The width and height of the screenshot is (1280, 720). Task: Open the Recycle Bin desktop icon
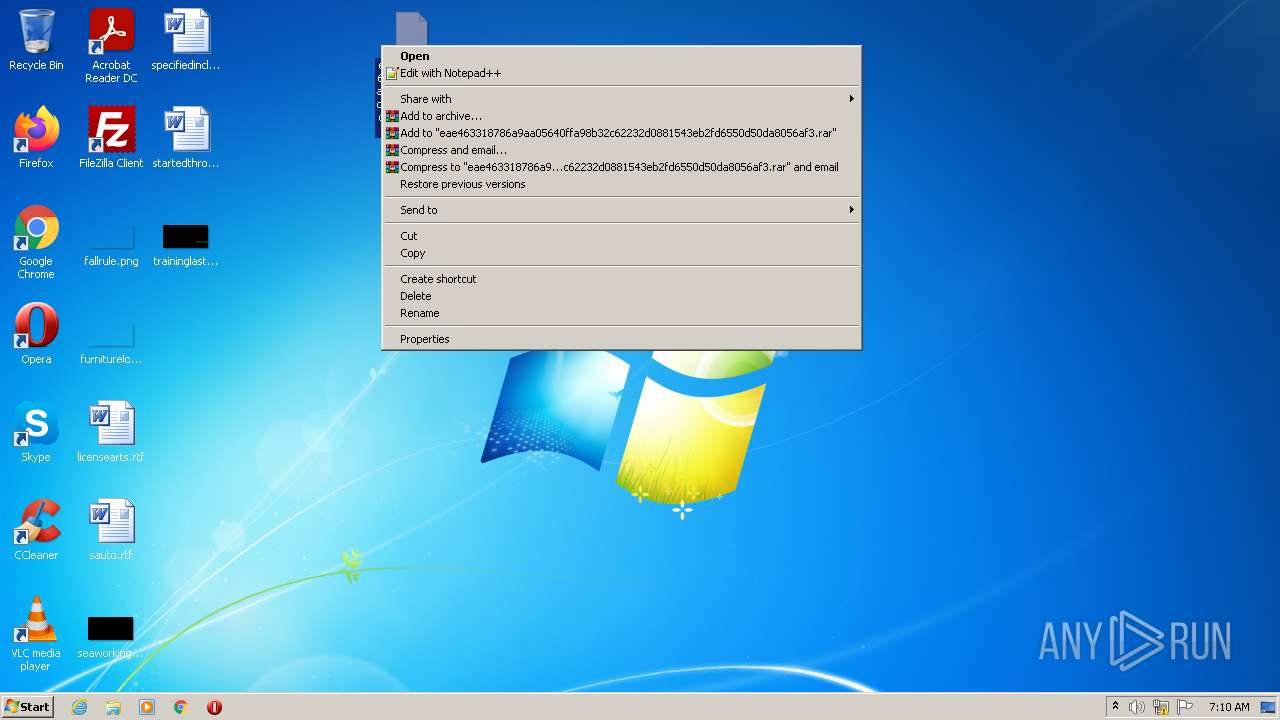tap(36, 40)
